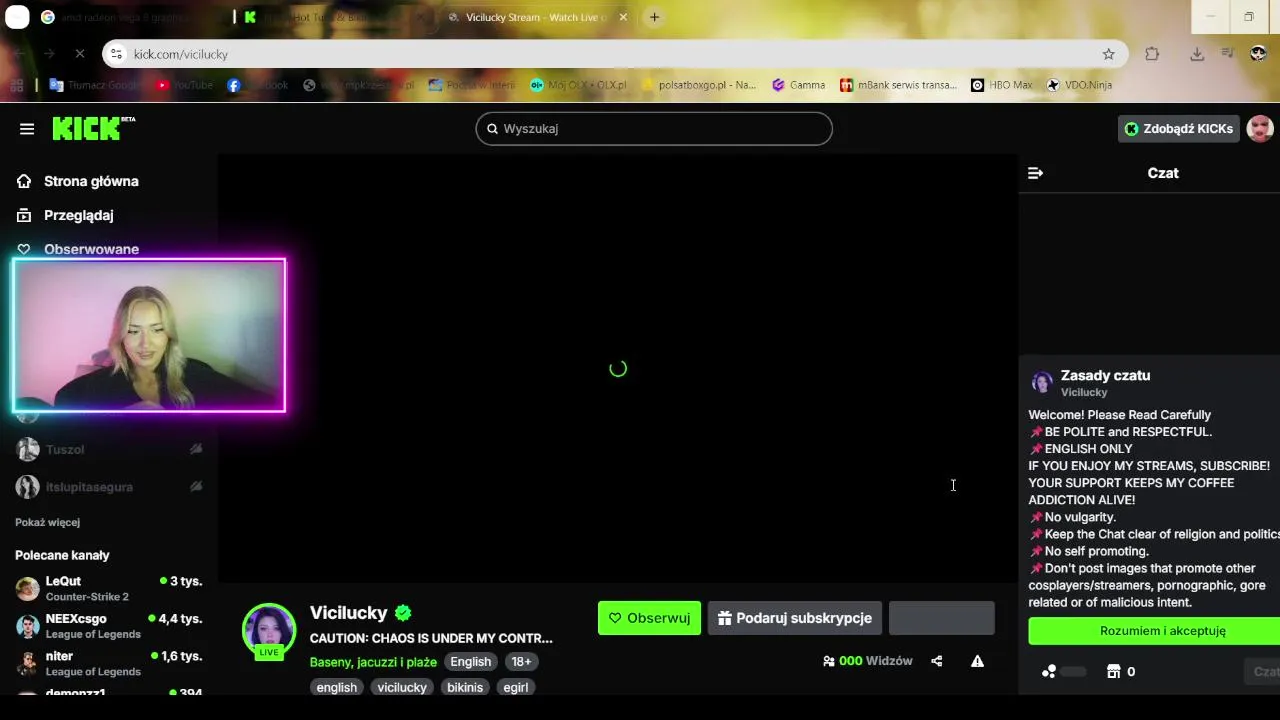Screen dimensions: 1280x720
Task: Switch to the Vicilucky Stream browser tab
Action: pos(536,17)
